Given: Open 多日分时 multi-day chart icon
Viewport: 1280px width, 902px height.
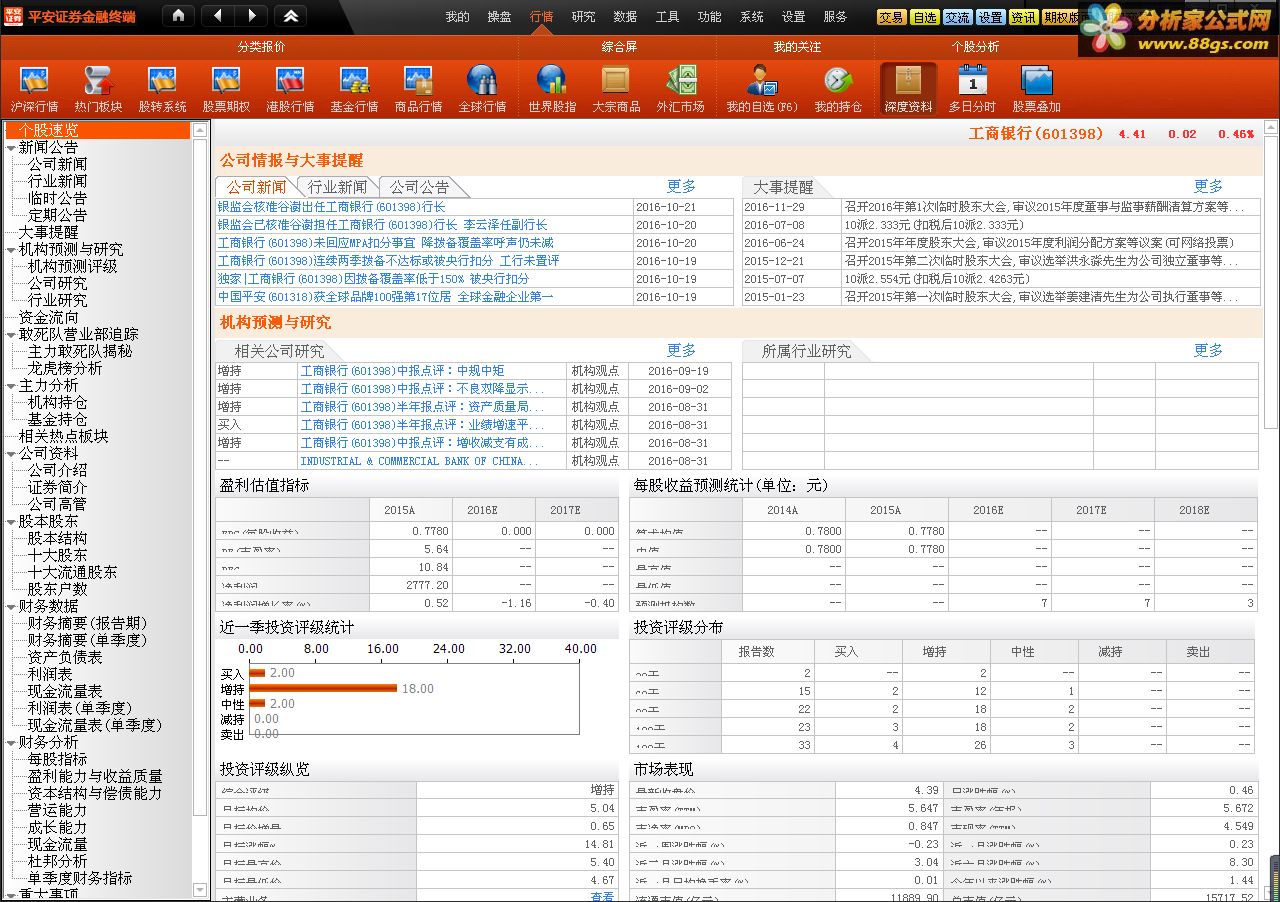Looking at the screenshot, I should pos(972,89).
